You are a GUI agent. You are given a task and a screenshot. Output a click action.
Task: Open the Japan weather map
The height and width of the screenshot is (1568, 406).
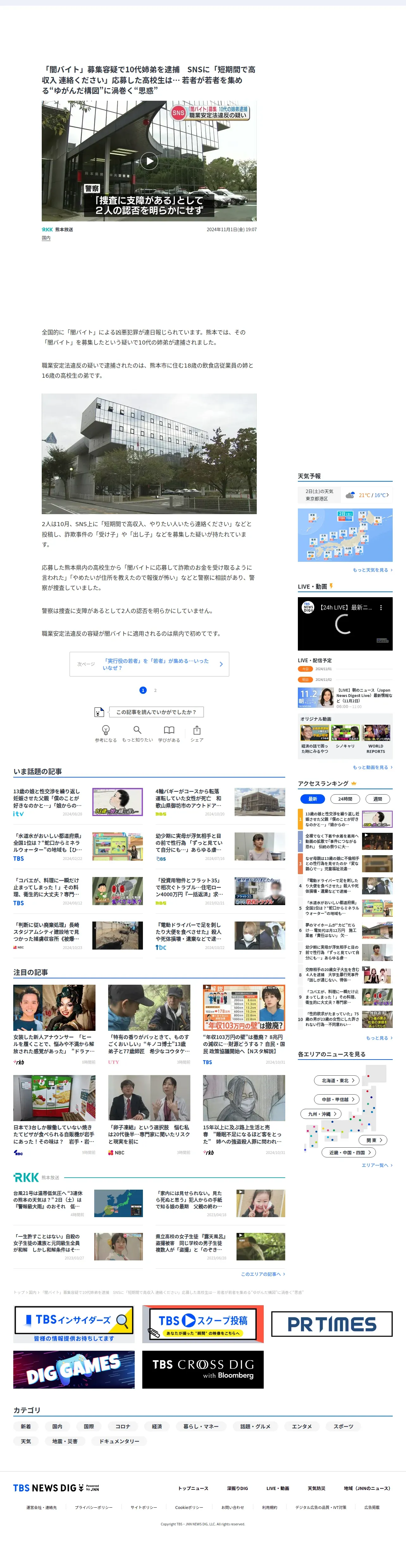[x=345, y=535]
